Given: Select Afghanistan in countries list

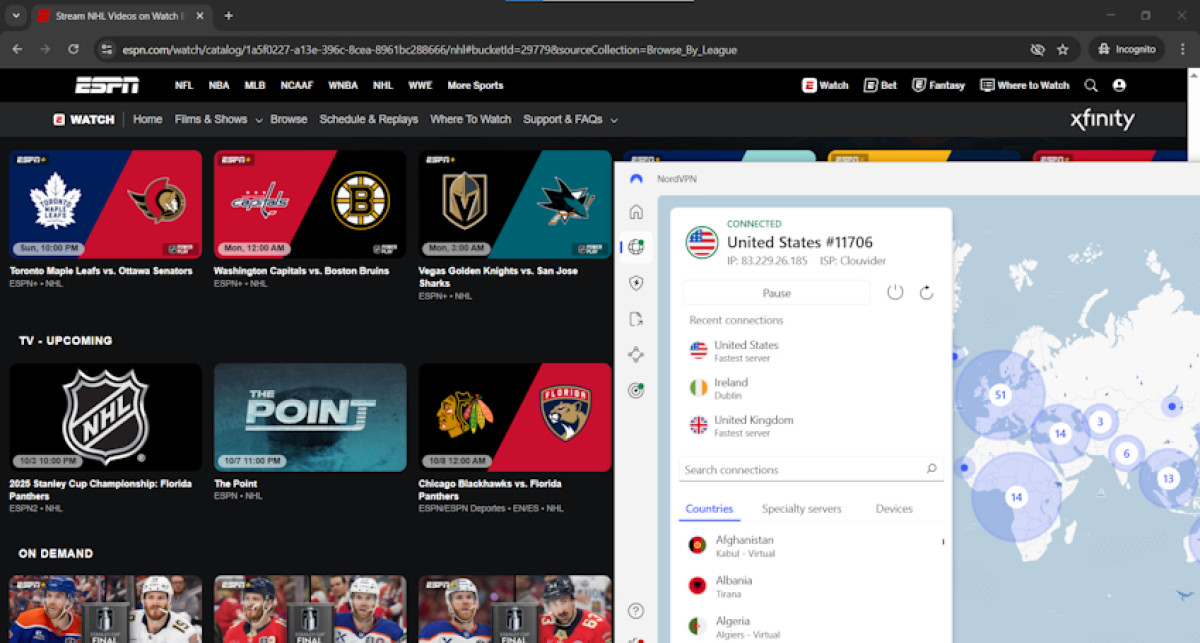Looking at the screenshot, I should coord(811,545).
